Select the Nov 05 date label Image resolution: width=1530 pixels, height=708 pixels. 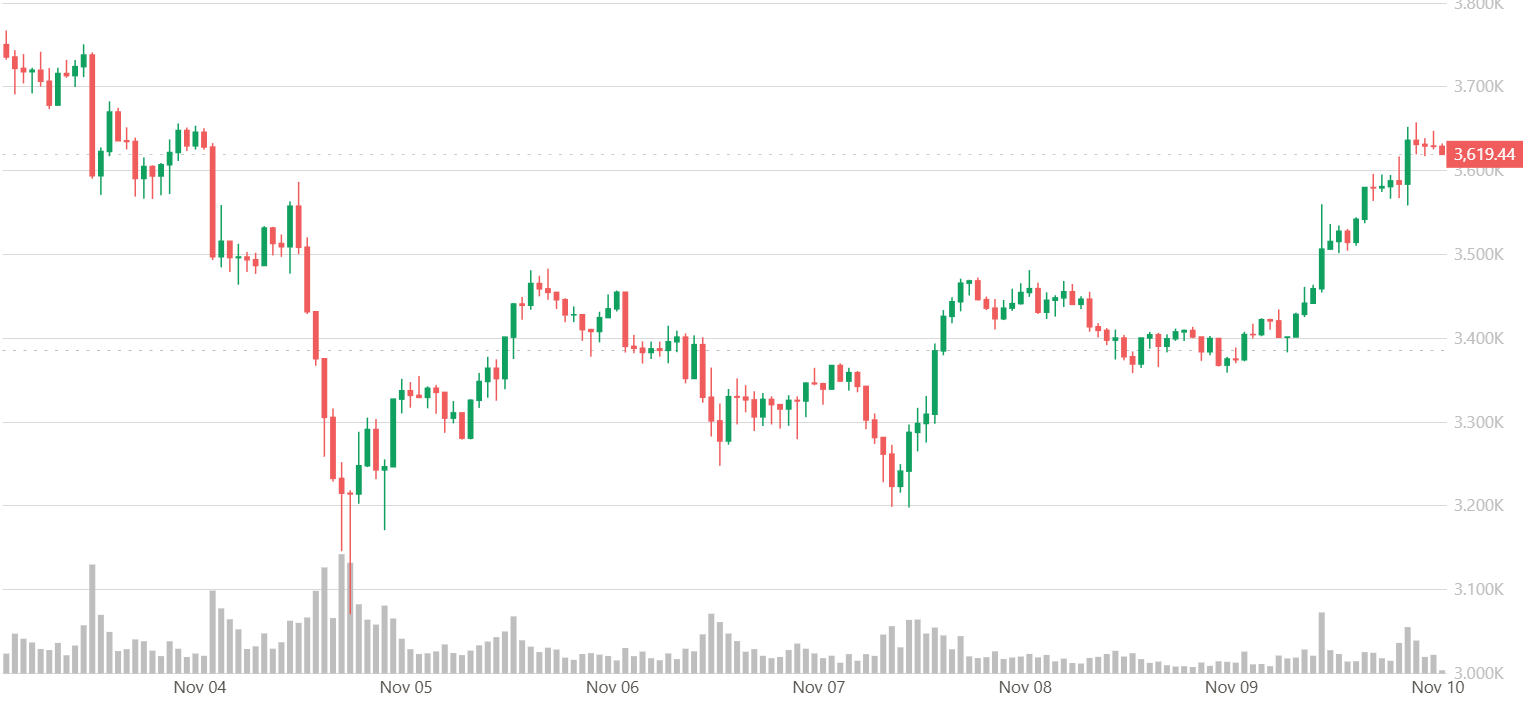(407, 688)
